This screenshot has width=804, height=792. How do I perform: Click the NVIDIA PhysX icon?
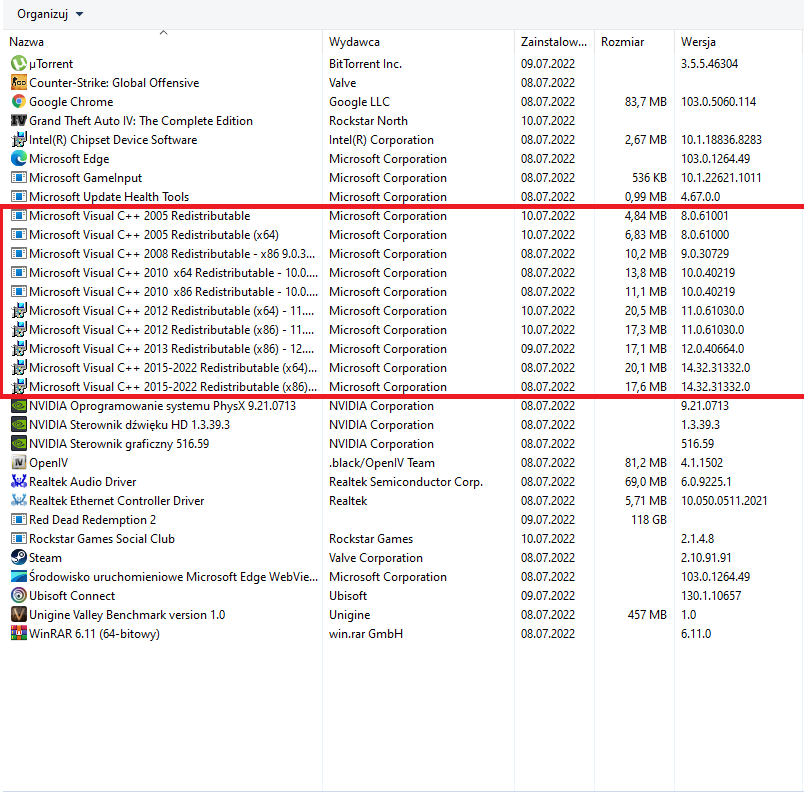coord(19,405)
